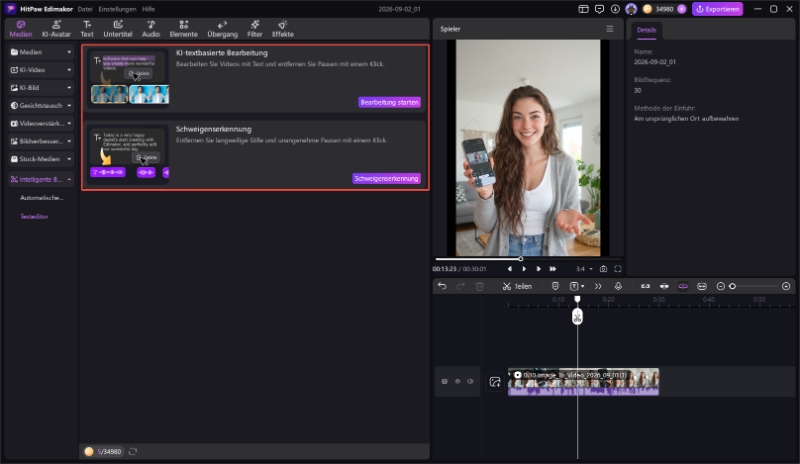
Task: Click the scissors split handle on playhead
Action: 577,317
